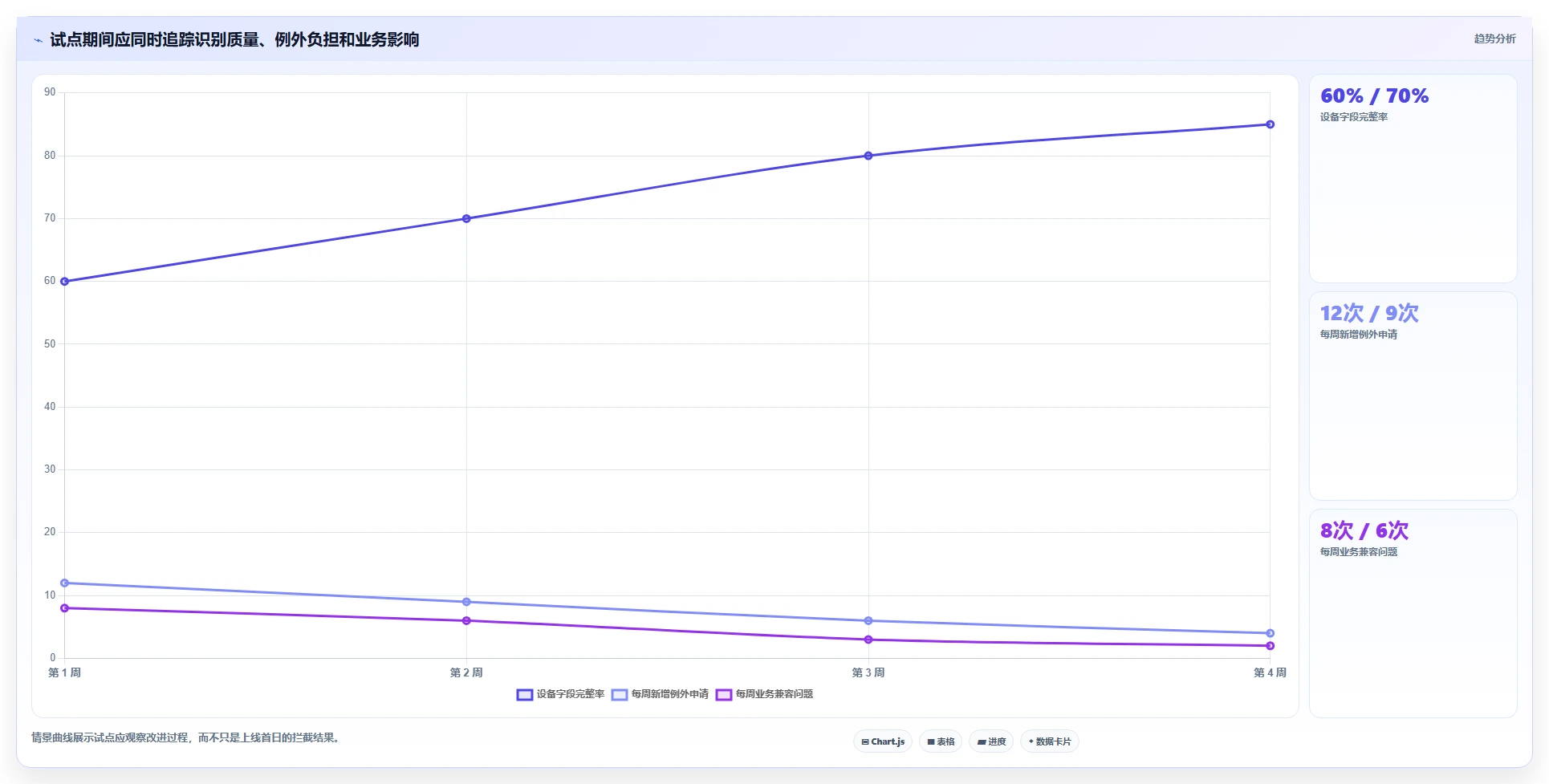Click the 每周新增例外申请 card caption
Screen dimensions: 1549x784
[x=1359, y=335]
